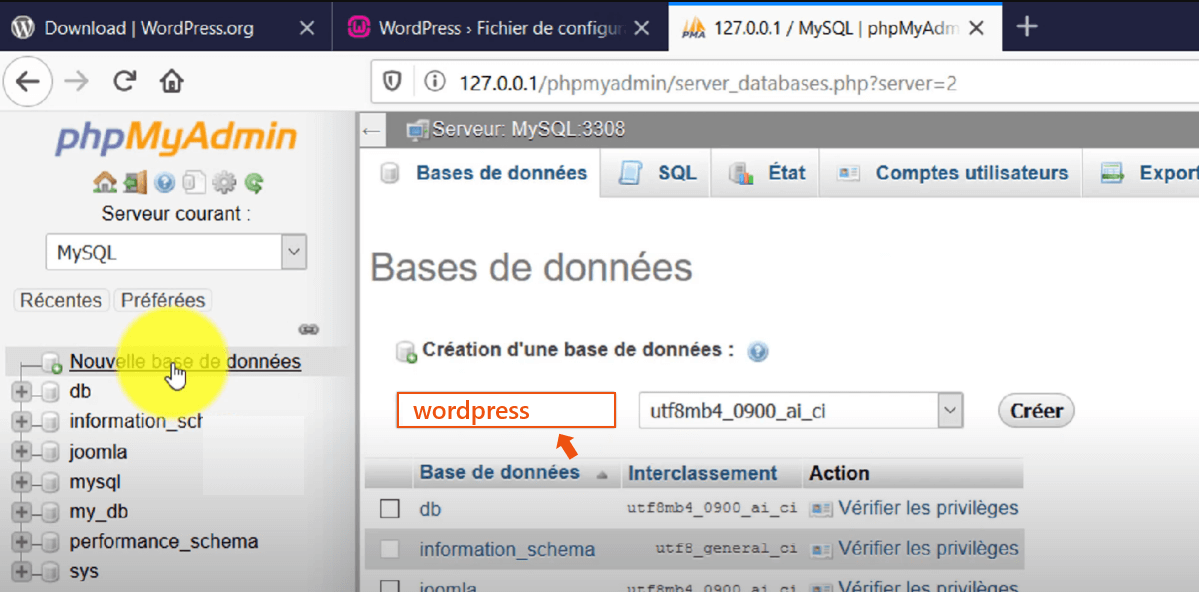Open information_schema link in table
Viewport: 1199px width, 592px height.
(507, 549)
